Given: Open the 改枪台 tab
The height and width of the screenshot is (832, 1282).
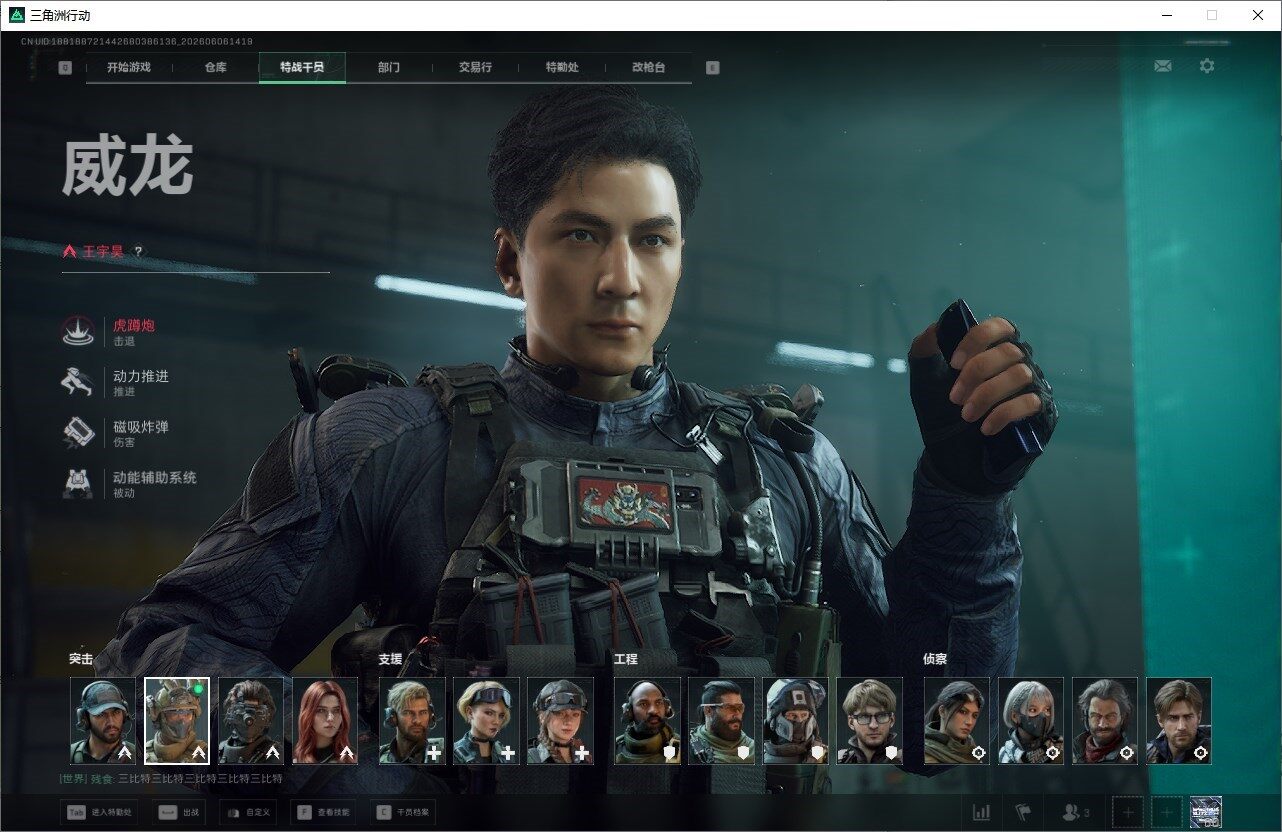Looking at the screenshot, I should [648, 68].
